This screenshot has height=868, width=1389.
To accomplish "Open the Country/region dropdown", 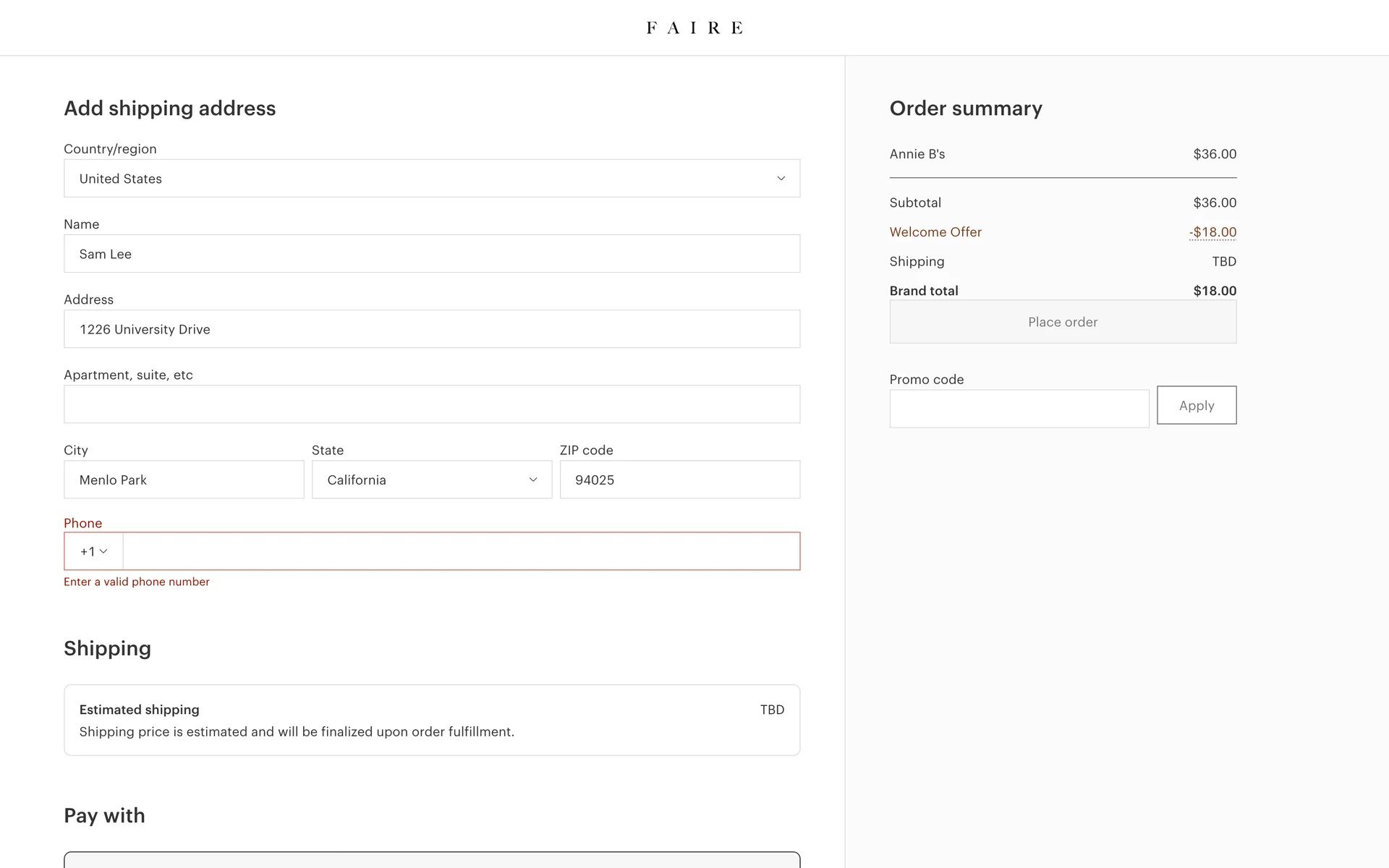I will click(431, 179).
